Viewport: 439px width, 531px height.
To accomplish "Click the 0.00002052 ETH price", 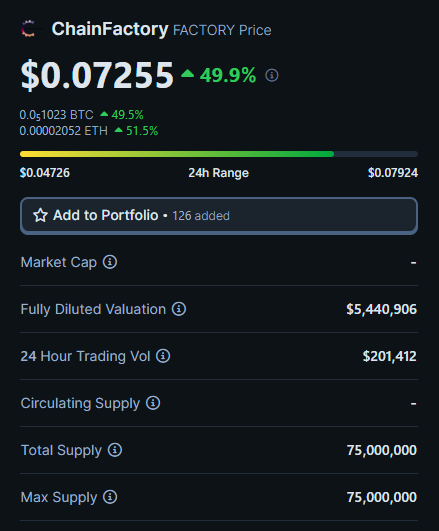I will click(63, 131).
